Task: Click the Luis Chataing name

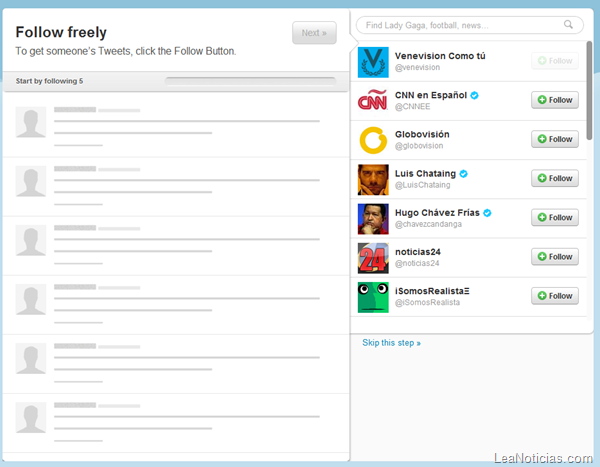Action: click(426, 174)
